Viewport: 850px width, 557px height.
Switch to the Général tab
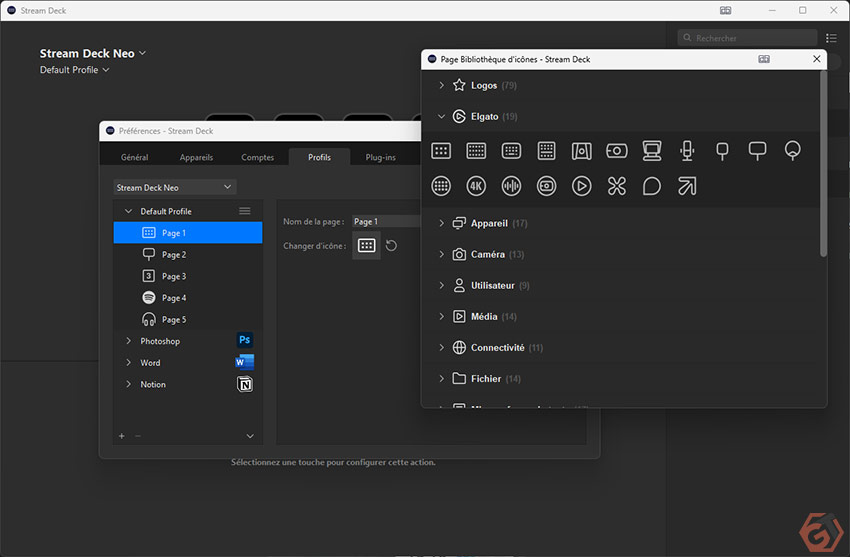coord(134,157)
